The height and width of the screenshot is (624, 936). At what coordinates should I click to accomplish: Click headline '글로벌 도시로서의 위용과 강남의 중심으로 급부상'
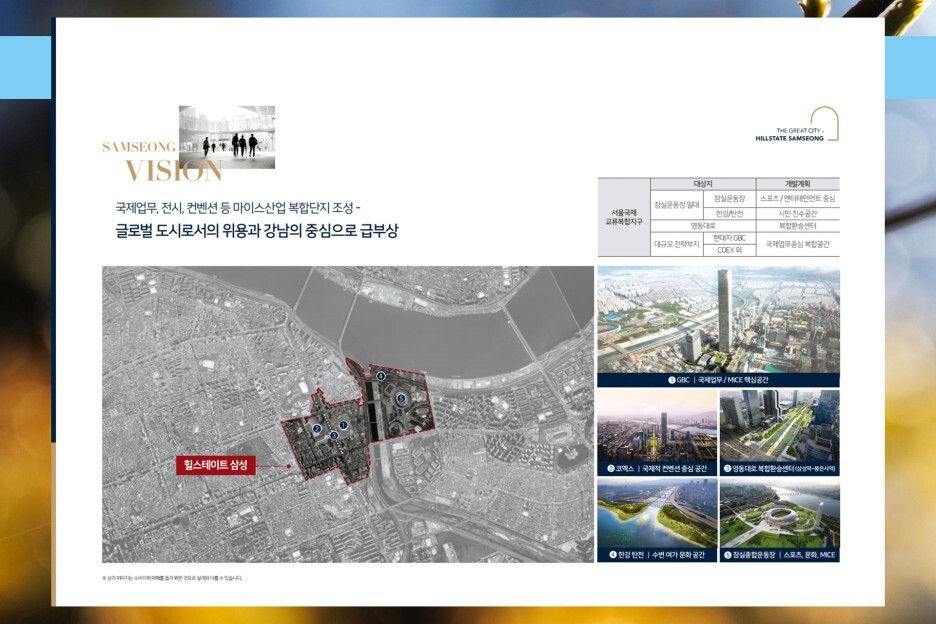tap(257, 231)
